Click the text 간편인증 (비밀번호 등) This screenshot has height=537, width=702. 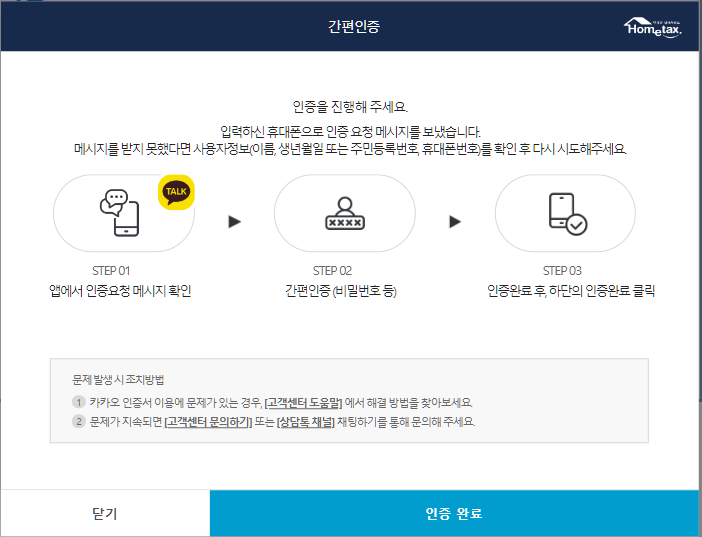click(x=341, y=291)
